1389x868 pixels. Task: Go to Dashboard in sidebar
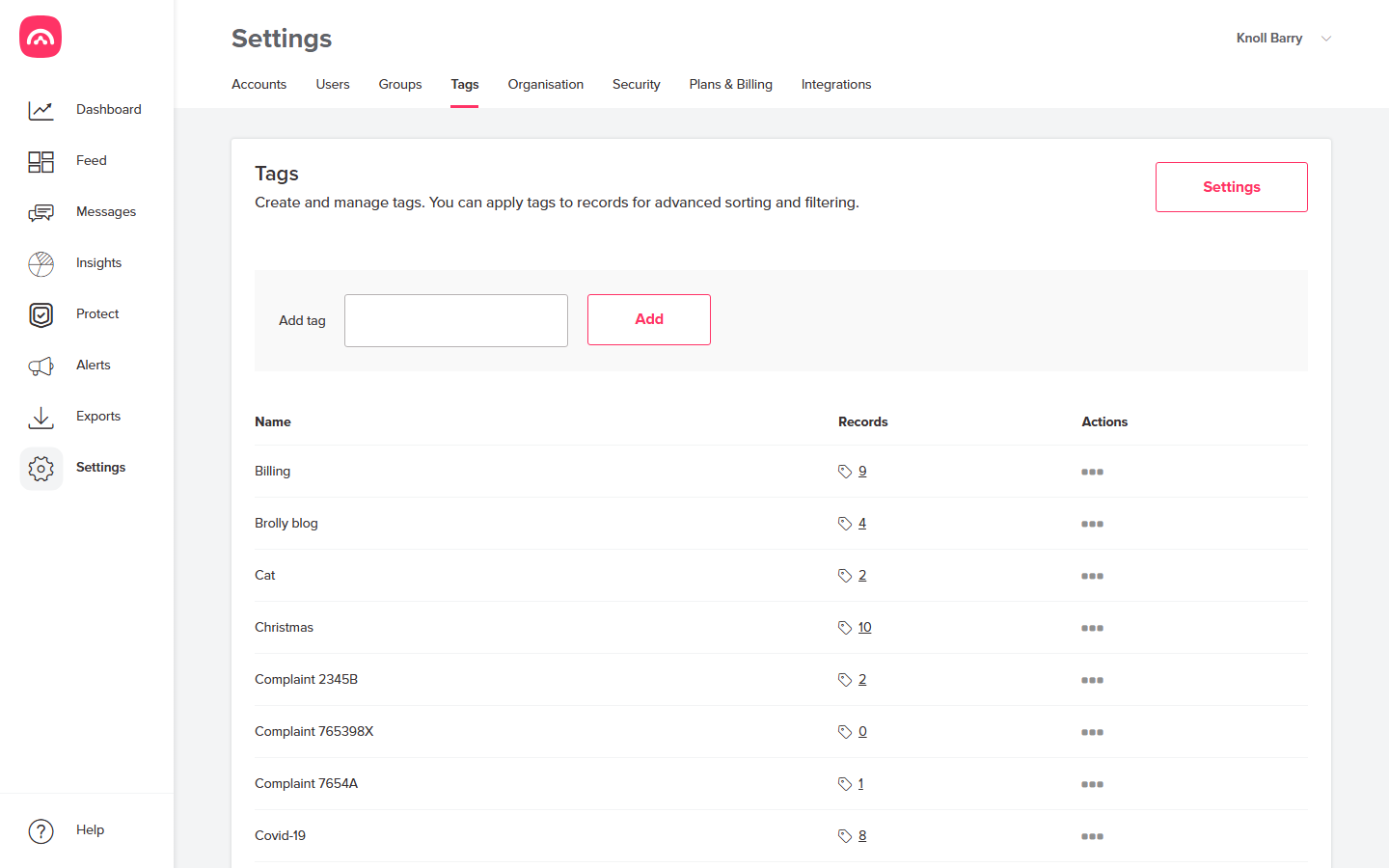point(109,109)
